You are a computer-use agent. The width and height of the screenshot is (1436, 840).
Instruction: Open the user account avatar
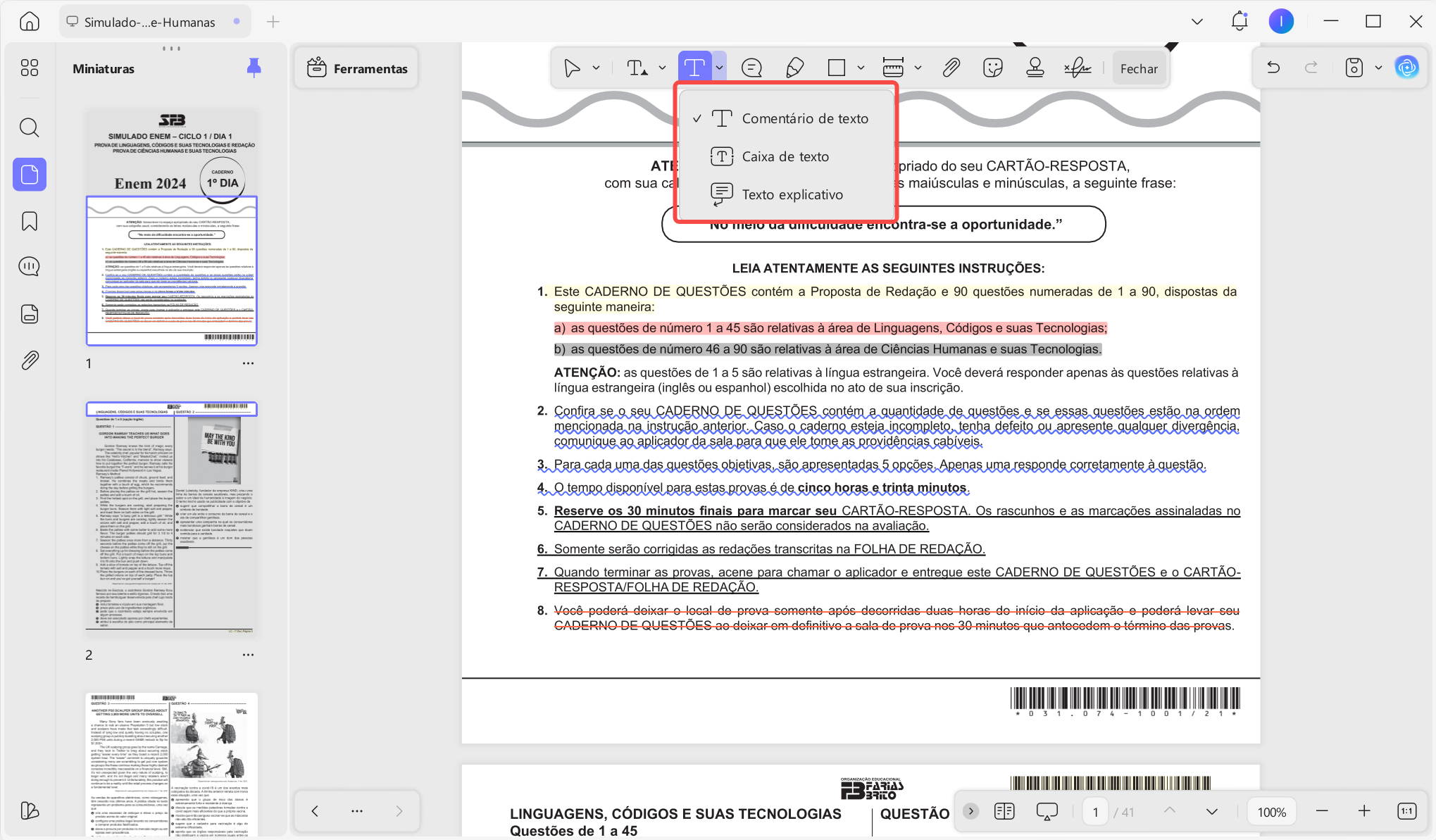[1281, 21]
